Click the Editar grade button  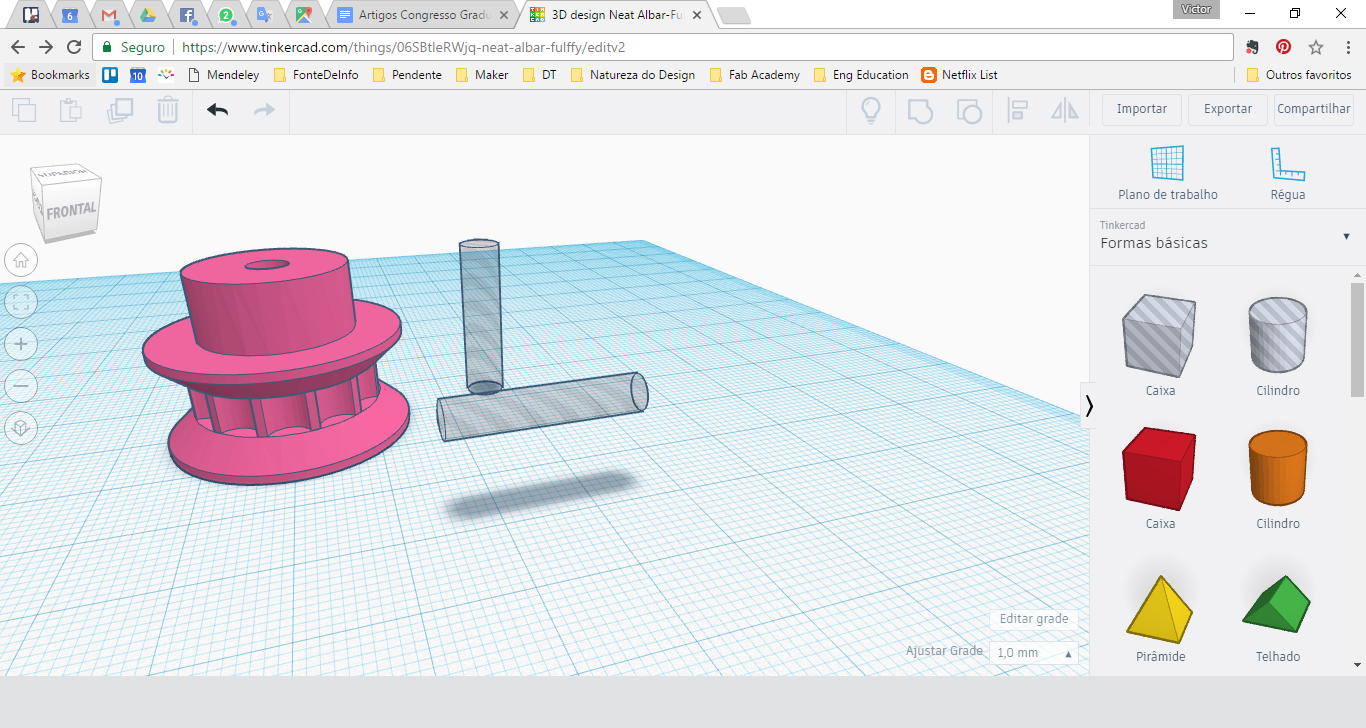click(x=1034, y=619)
